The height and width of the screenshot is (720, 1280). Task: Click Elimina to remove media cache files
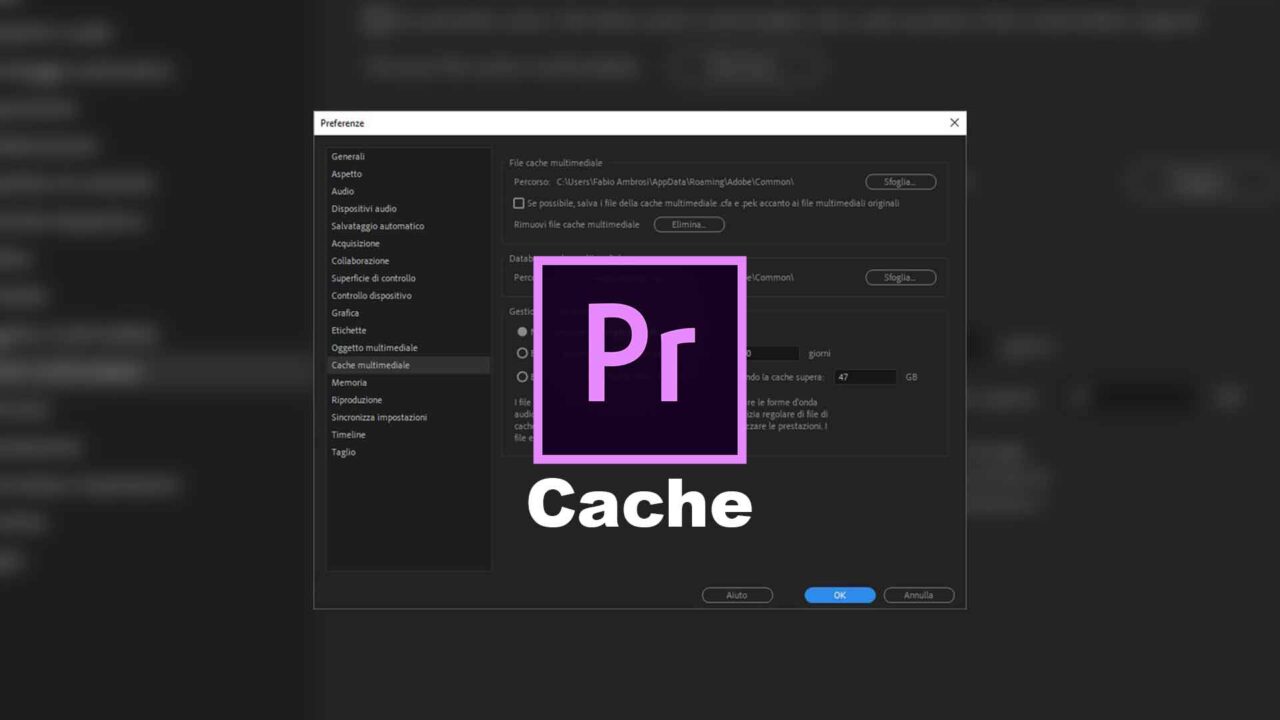tap(689, 224)
